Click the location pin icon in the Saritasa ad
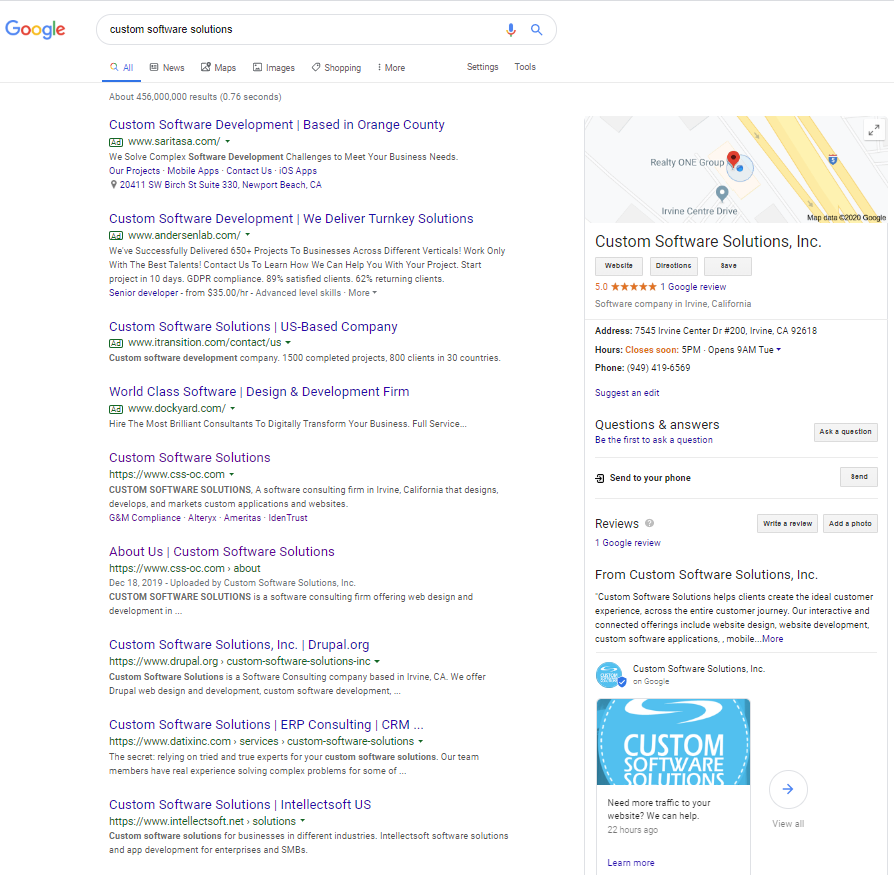The image size is (894, 875). pyautogui.click(x=113, y=184)
